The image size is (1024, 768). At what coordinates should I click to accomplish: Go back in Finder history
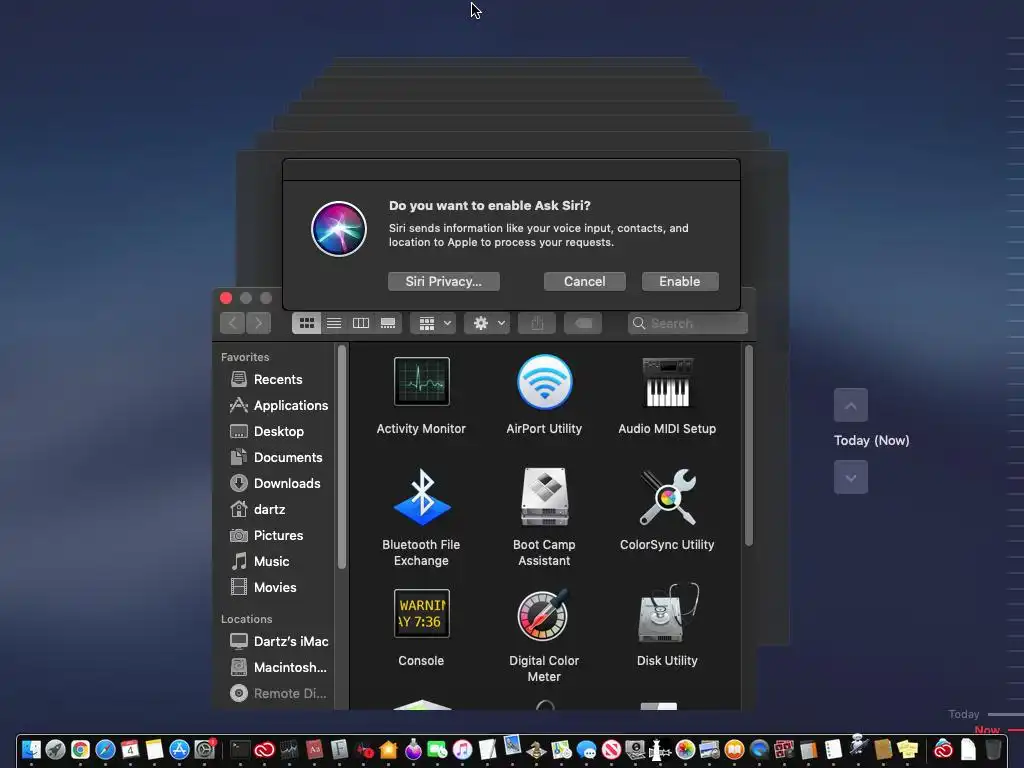coord(232,323)
